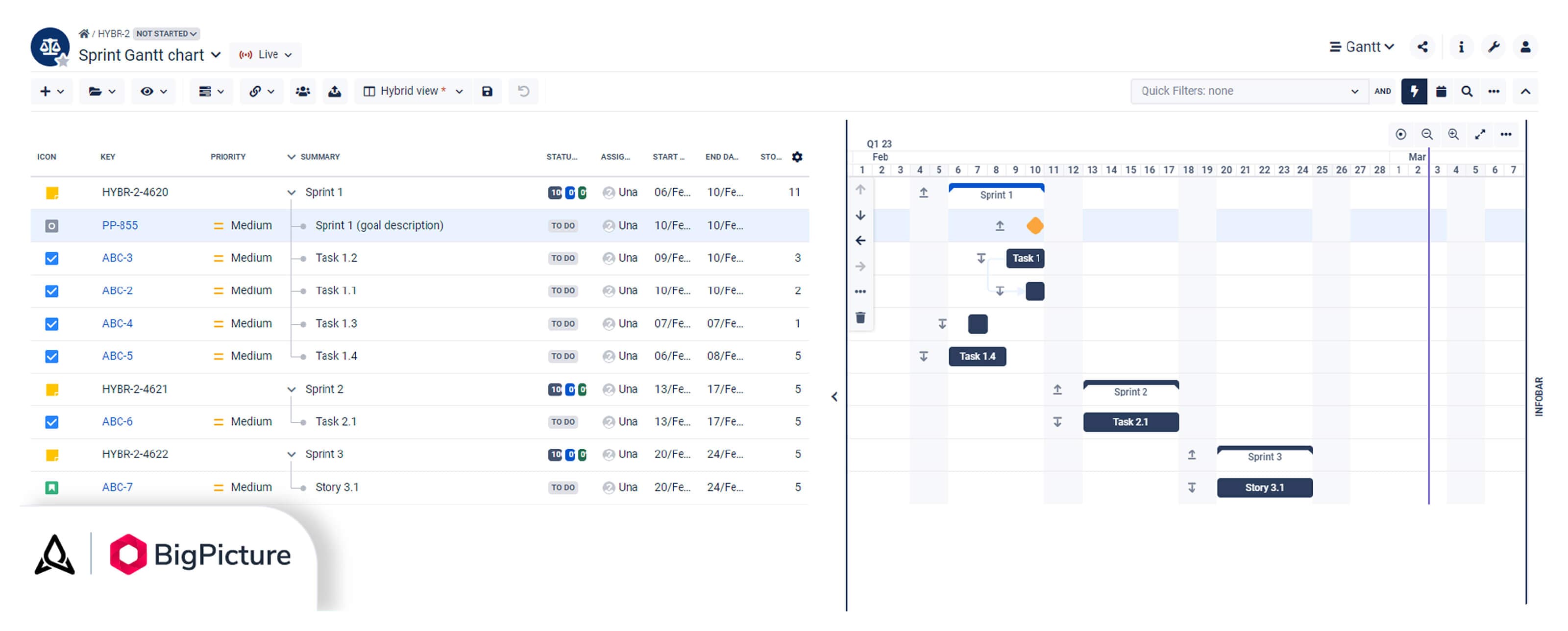Open the Quick Filters dropdown
1568x631 pixels.
point(1249,91)
